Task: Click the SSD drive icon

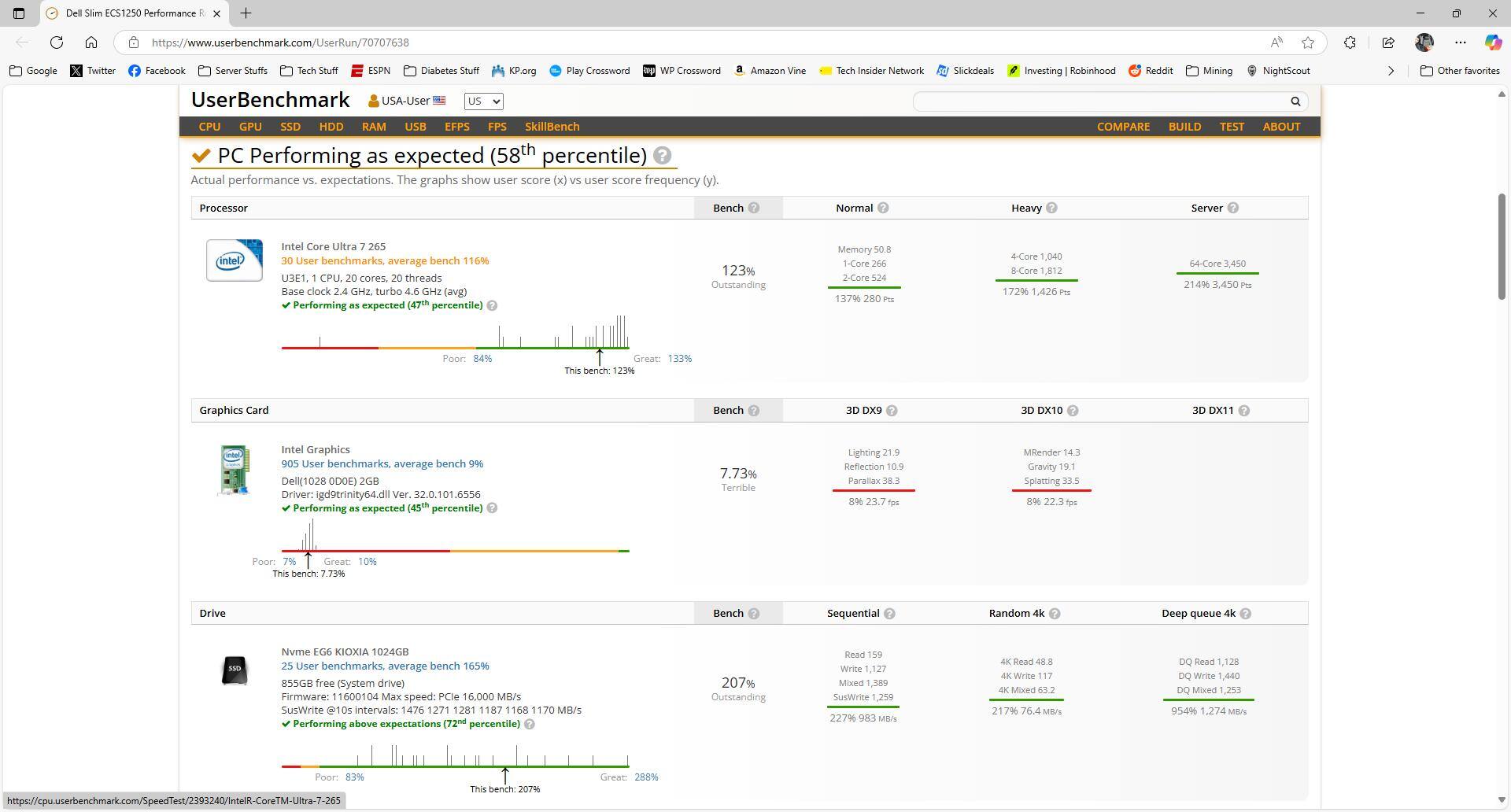Action: (234, 670)
